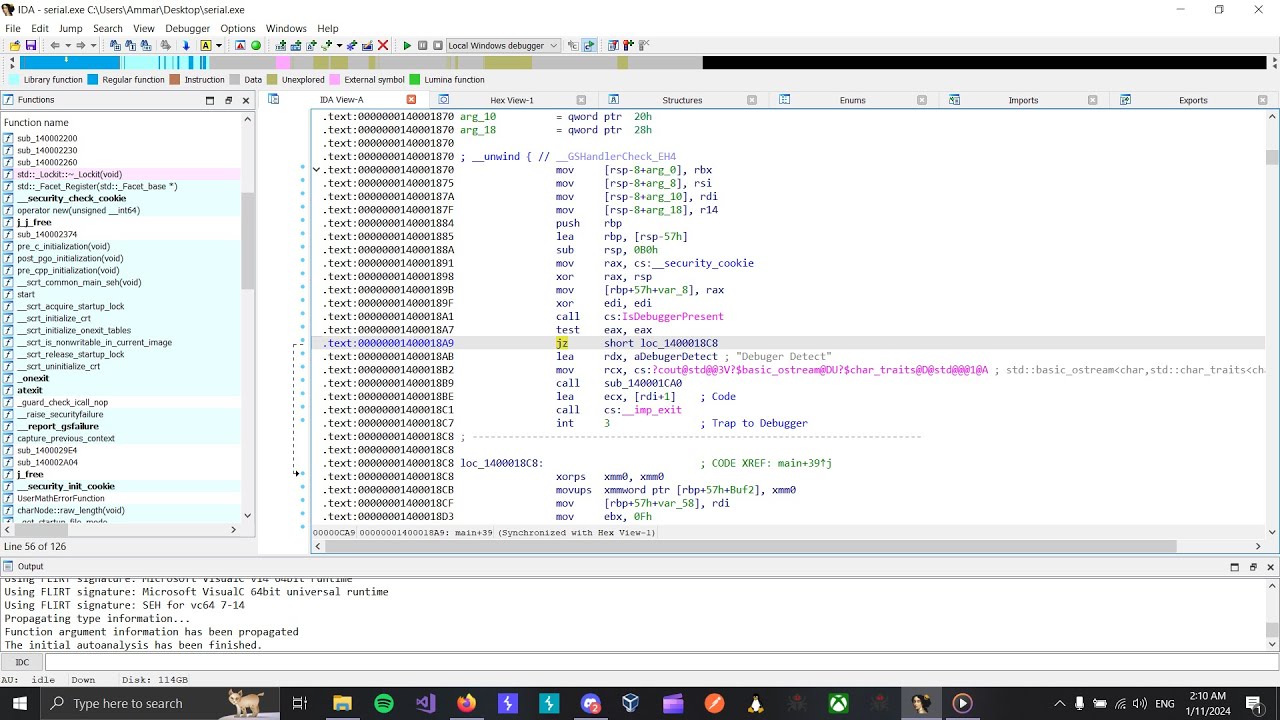
Task: Open Spotify from the taskbar
Action: 384,703
